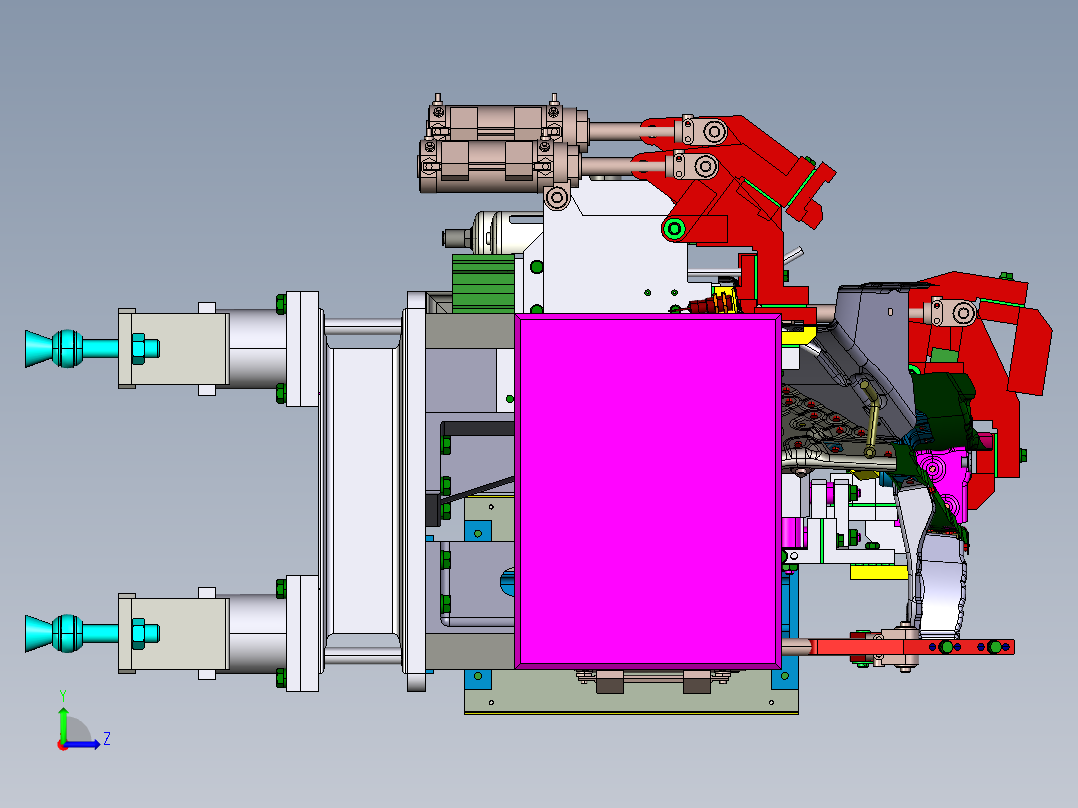Click the red origin ball of the triad
This screenshot has width=1078, height=808.
[x=63, y=745]
